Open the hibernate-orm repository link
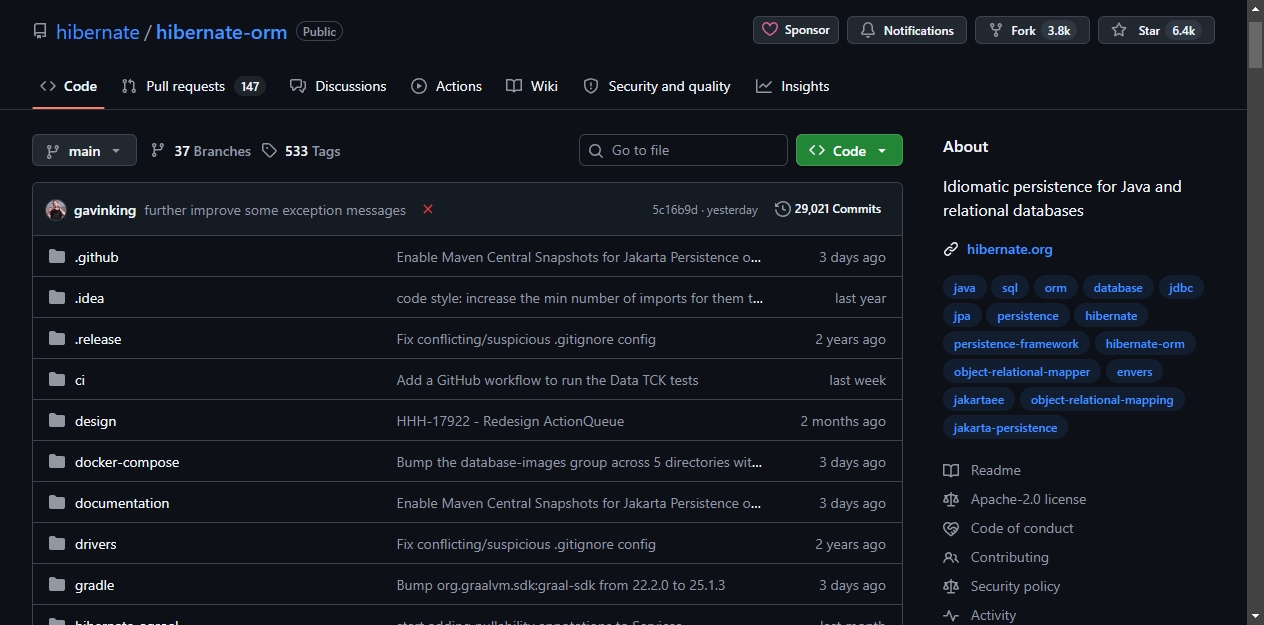 point(221,32)
